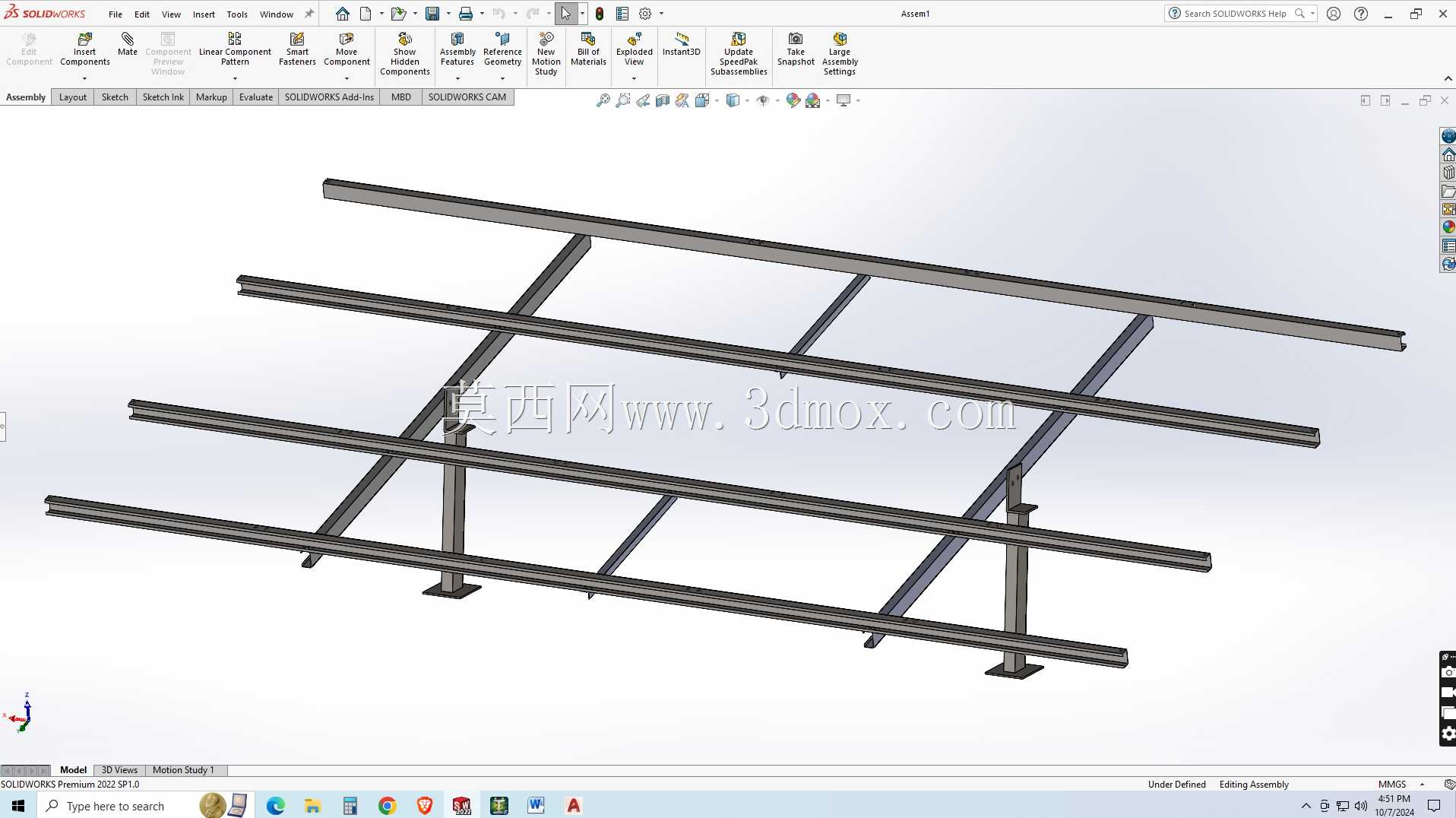Open Reference Geometry
Screen dimensions: 1456x818
(x=502, y=49)
